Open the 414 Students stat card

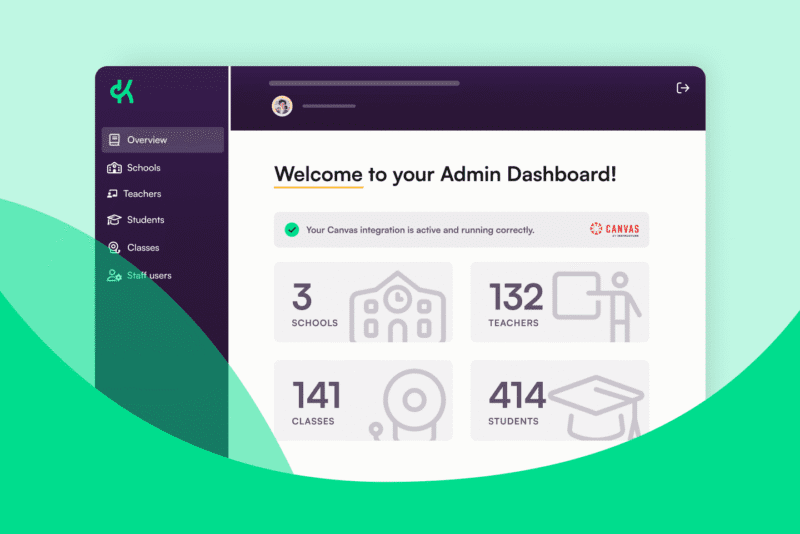tap(560, 400)
